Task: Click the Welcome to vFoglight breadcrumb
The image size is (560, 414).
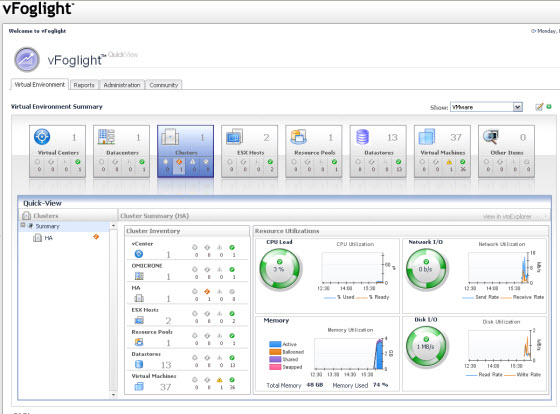Action: (x=37, y=31)
